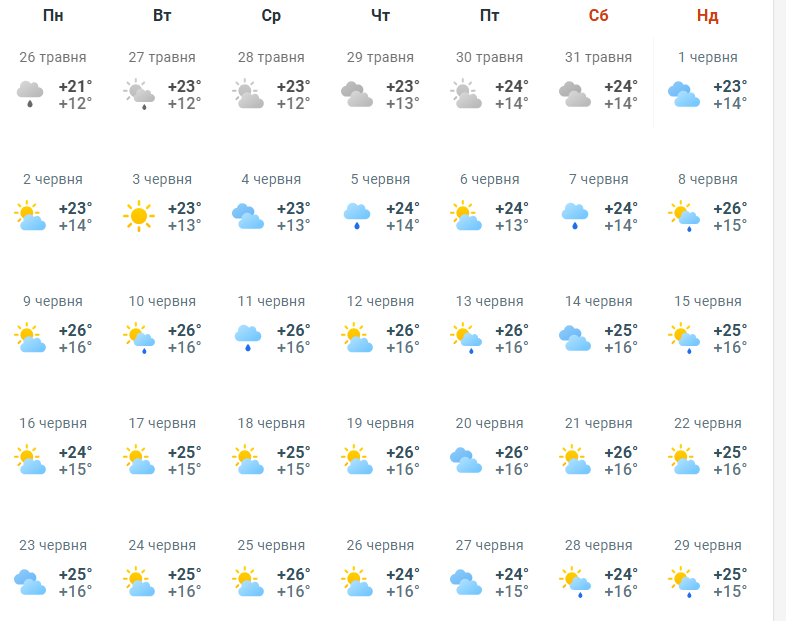Screen dimensions: 786x621
Task: Select the Нд weekday column header
Action: click(x=708, y=16)
